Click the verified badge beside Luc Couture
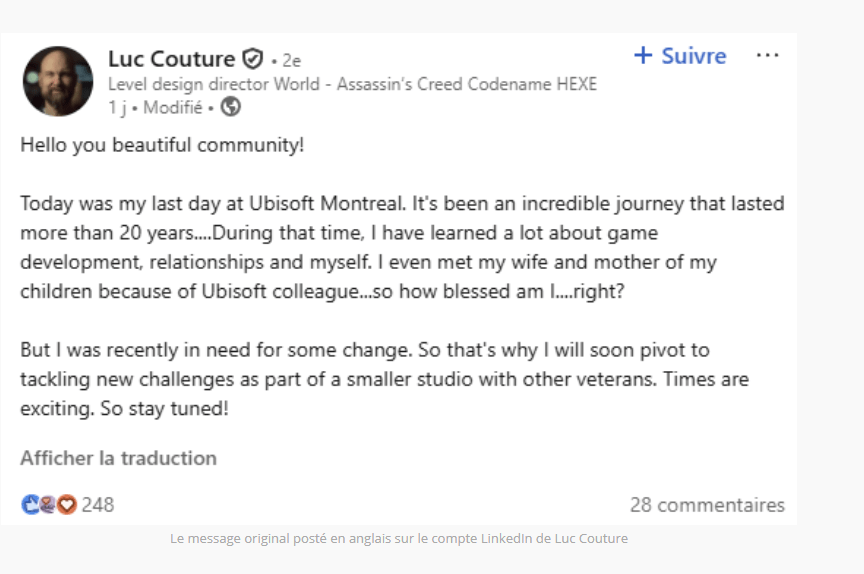The width and height of the screenshot is (864, 574). (x=253, y=59)
